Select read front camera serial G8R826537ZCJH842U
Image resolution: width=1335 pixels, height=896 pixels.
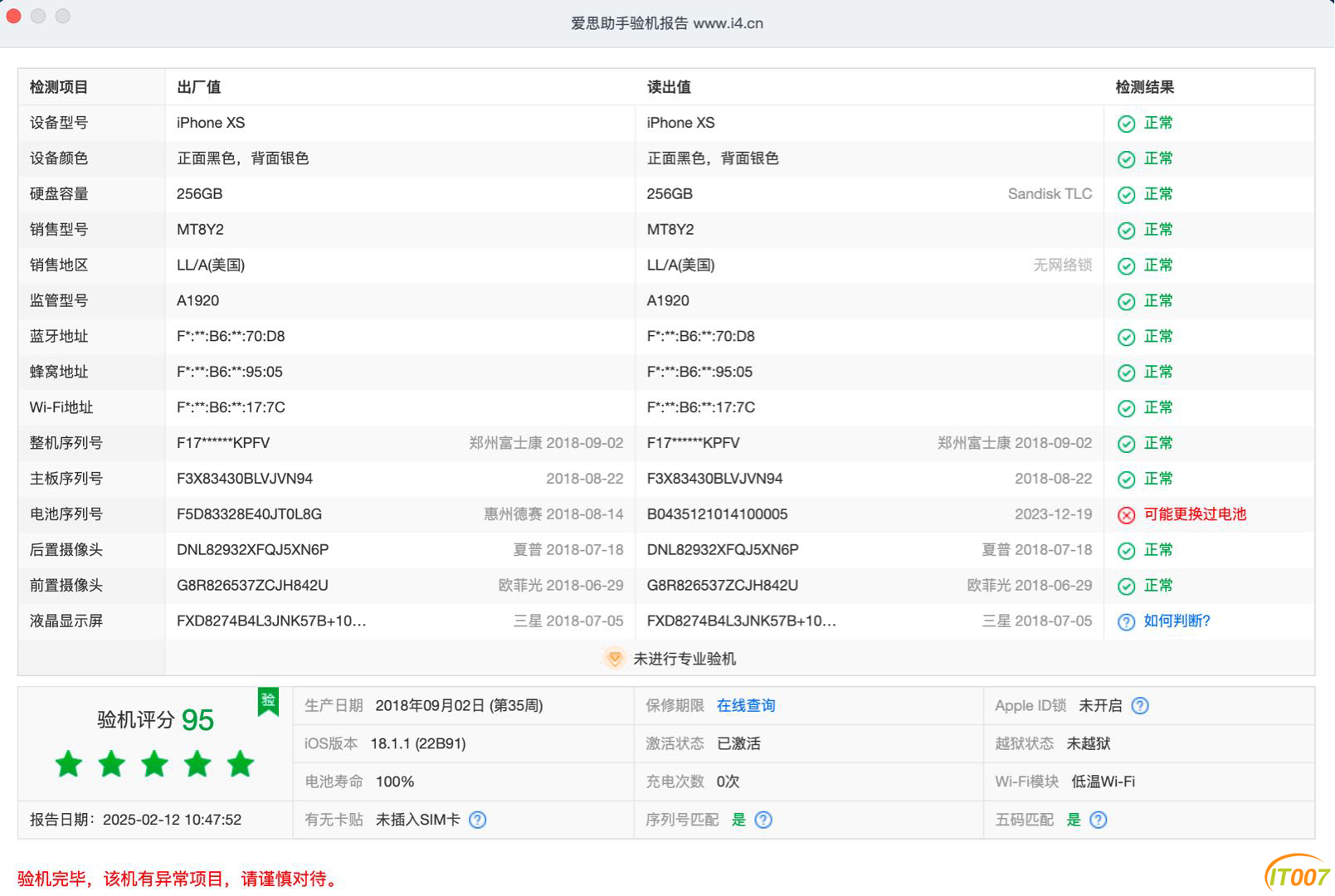pyautogui.click(x=722, y=586)
